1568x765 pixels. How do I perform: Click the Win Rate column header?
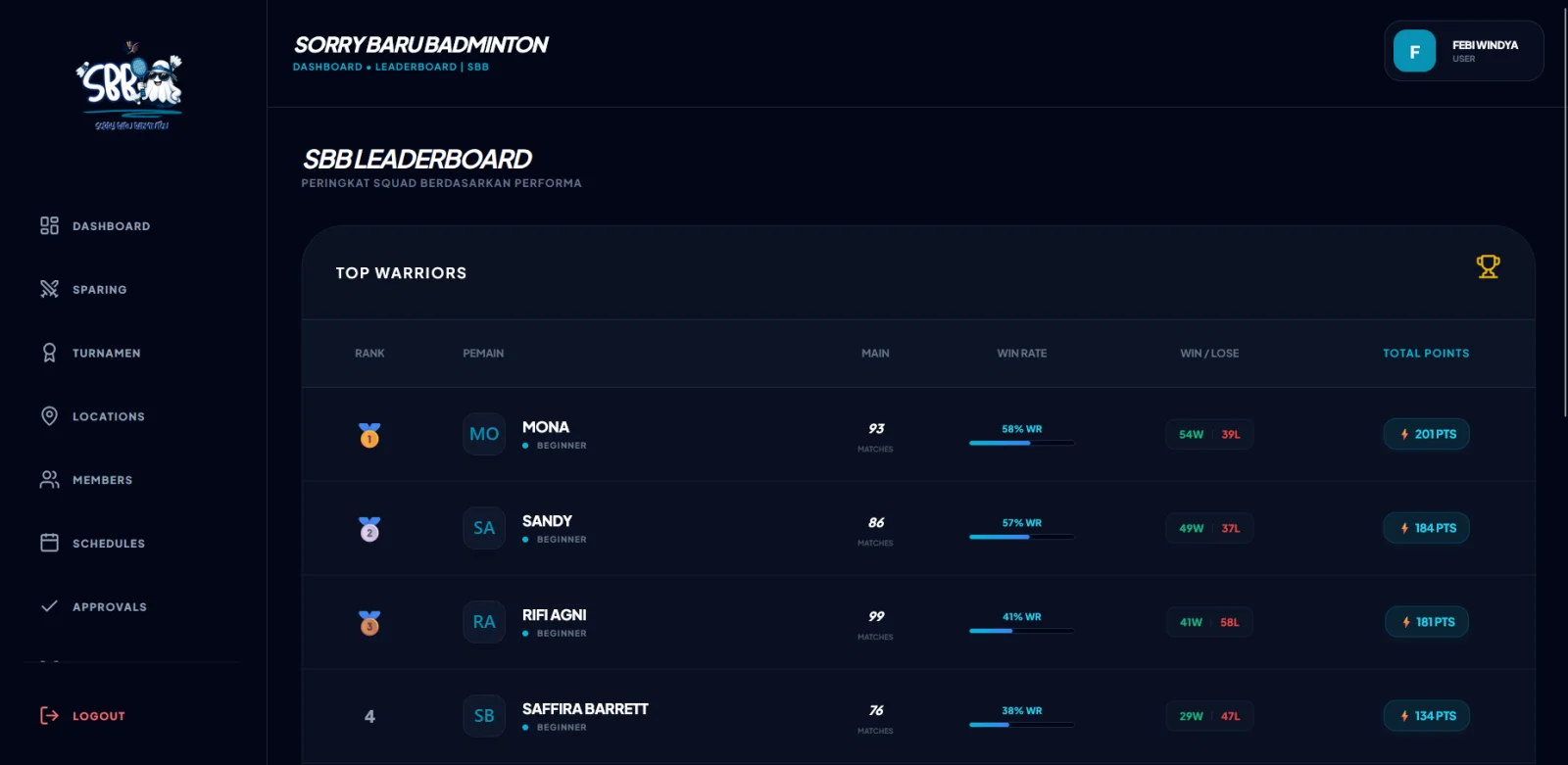(x=1022, y=354)
